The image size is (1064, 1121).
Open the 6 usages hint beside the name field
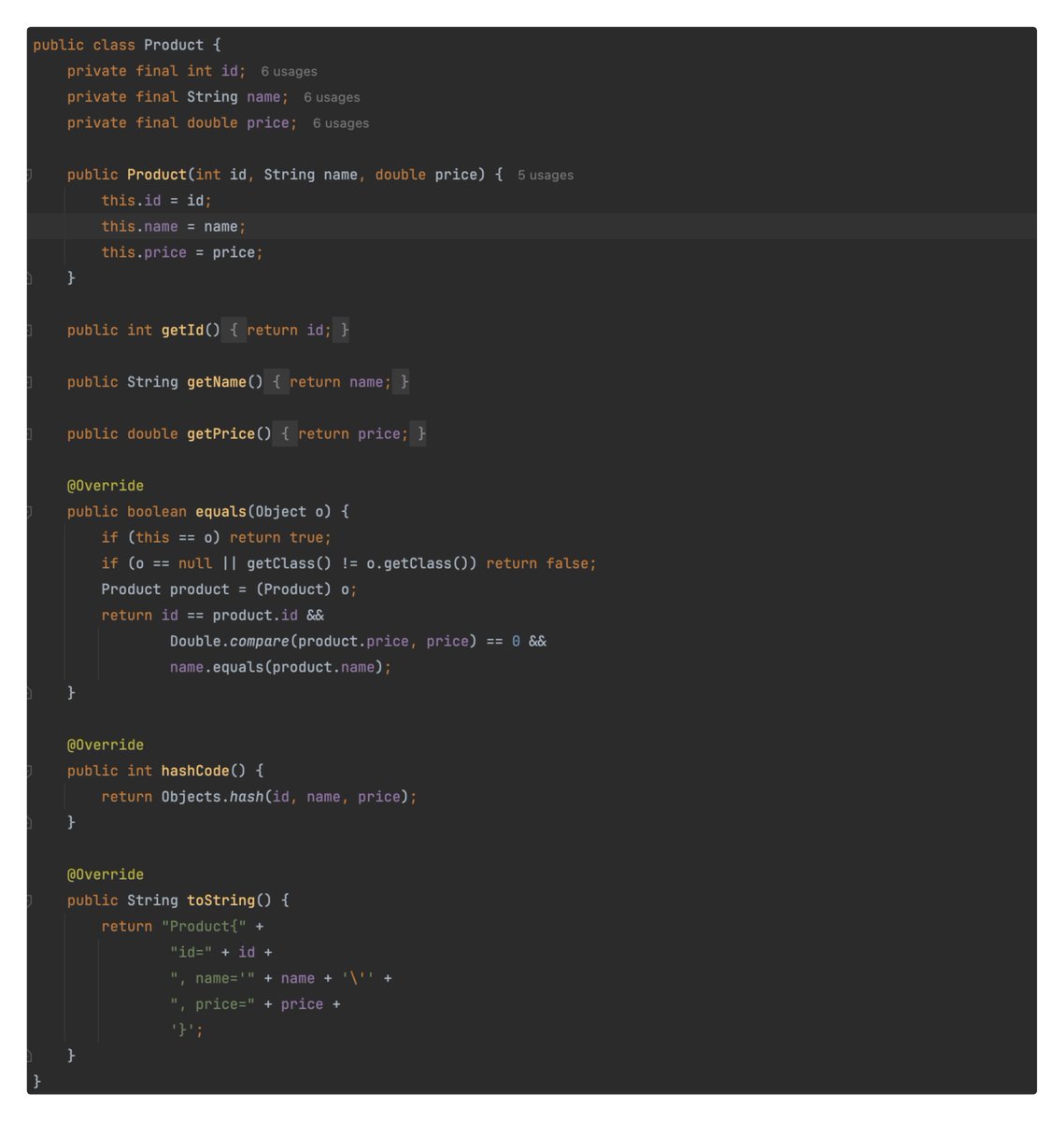pos(332,97)
